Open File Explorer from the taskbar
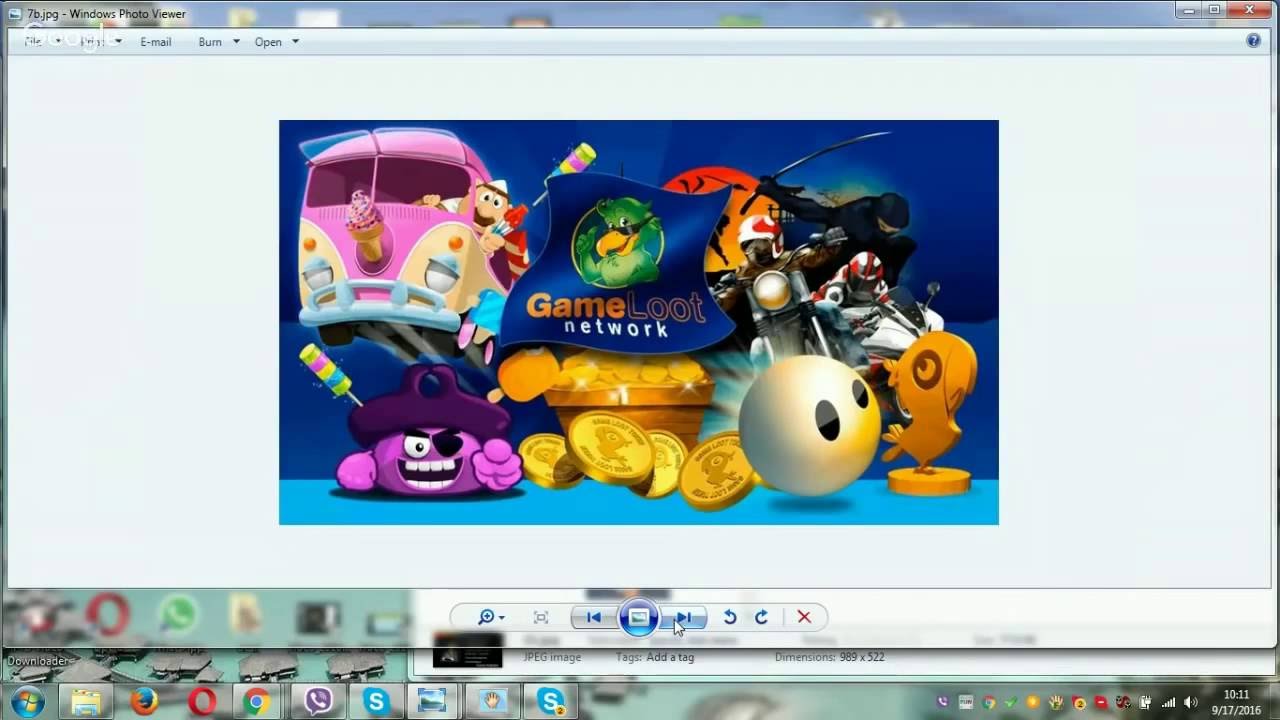This screenshot has width=1280, height=720. (86, 701)
